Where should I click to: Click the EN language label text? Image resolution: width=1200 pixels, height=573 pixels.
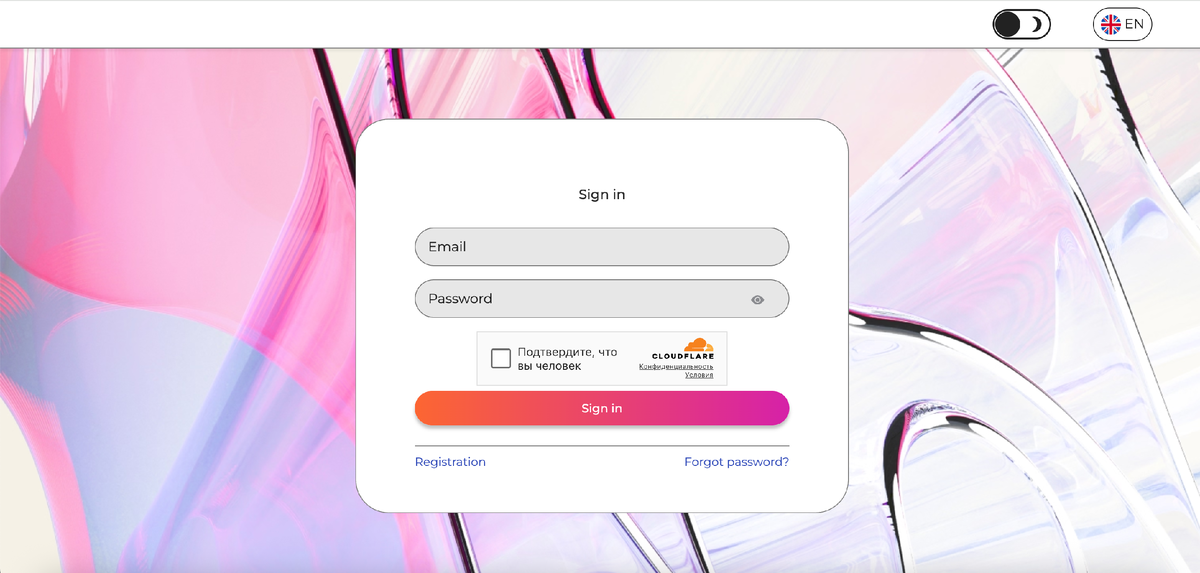(x=1134, y=24)
